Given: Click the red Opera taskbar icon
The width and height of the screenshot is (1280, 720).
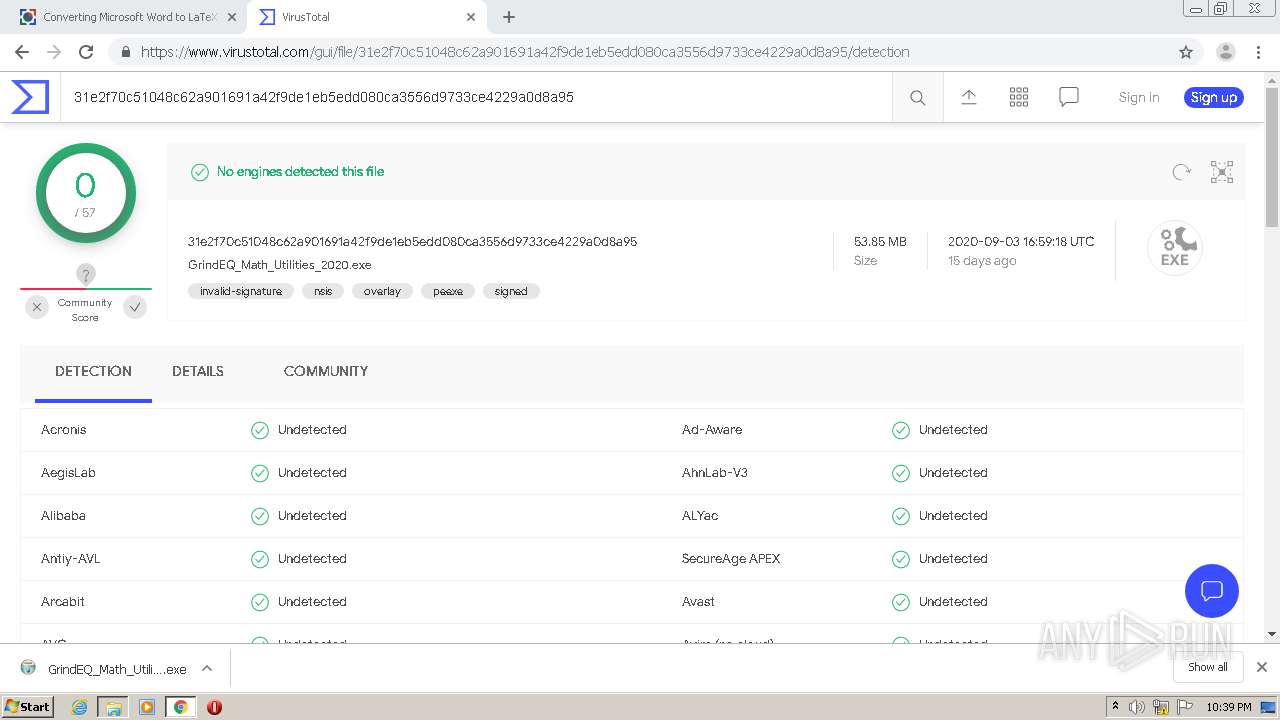Looking at the screenshot, I should (x=214, y=707).
